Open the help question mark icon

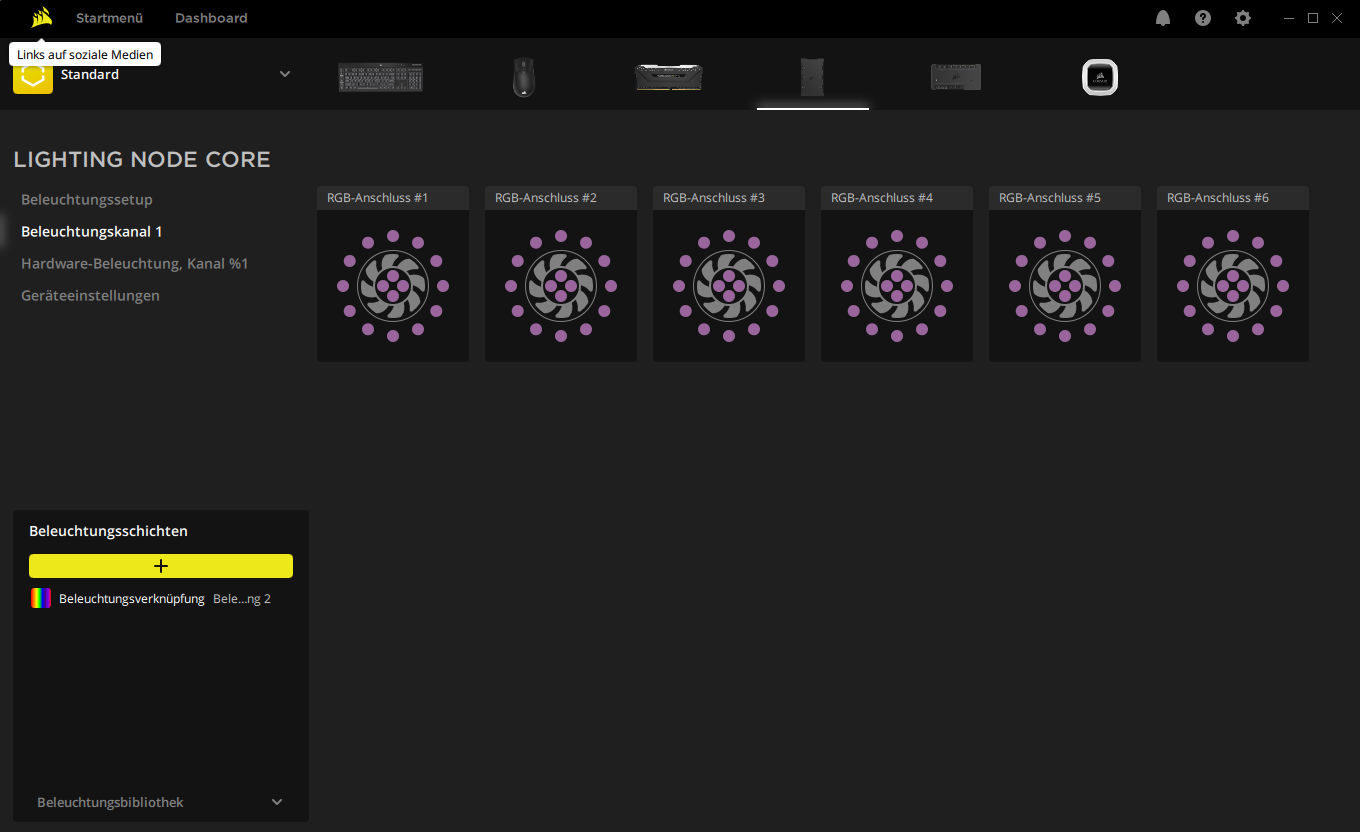[1203, 18]
